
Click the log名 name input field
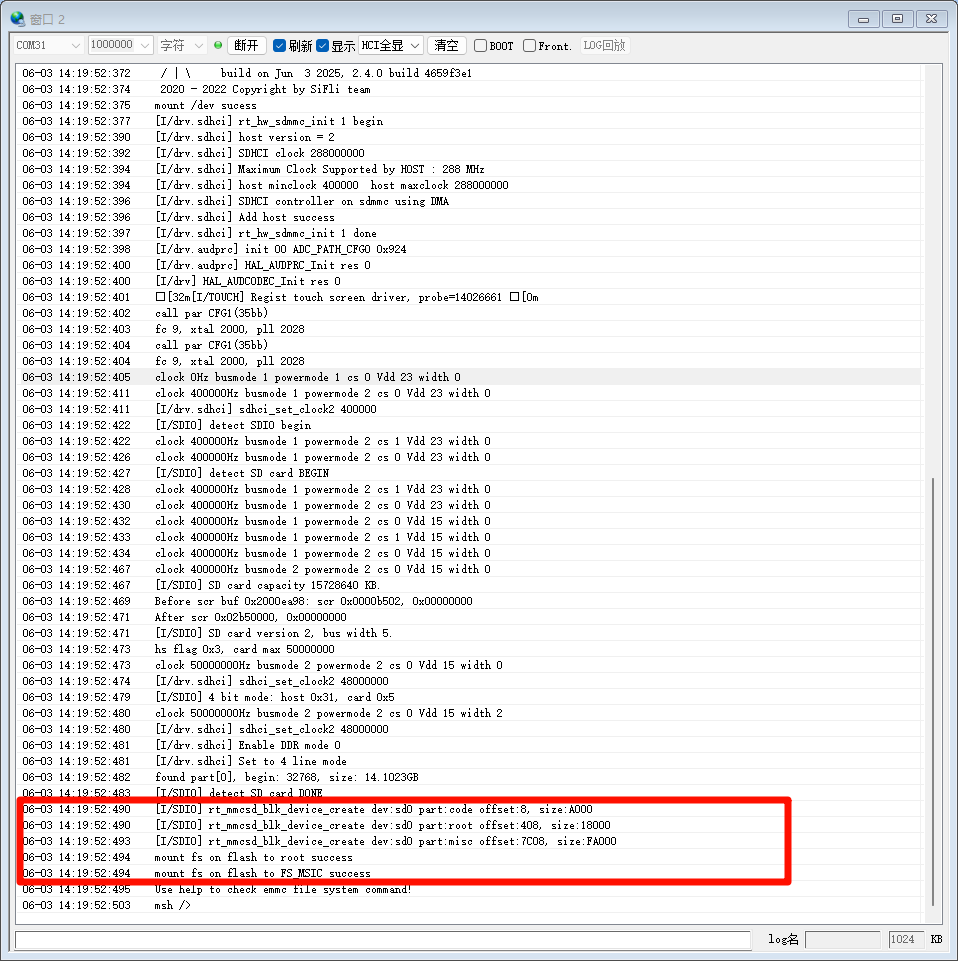842,940
